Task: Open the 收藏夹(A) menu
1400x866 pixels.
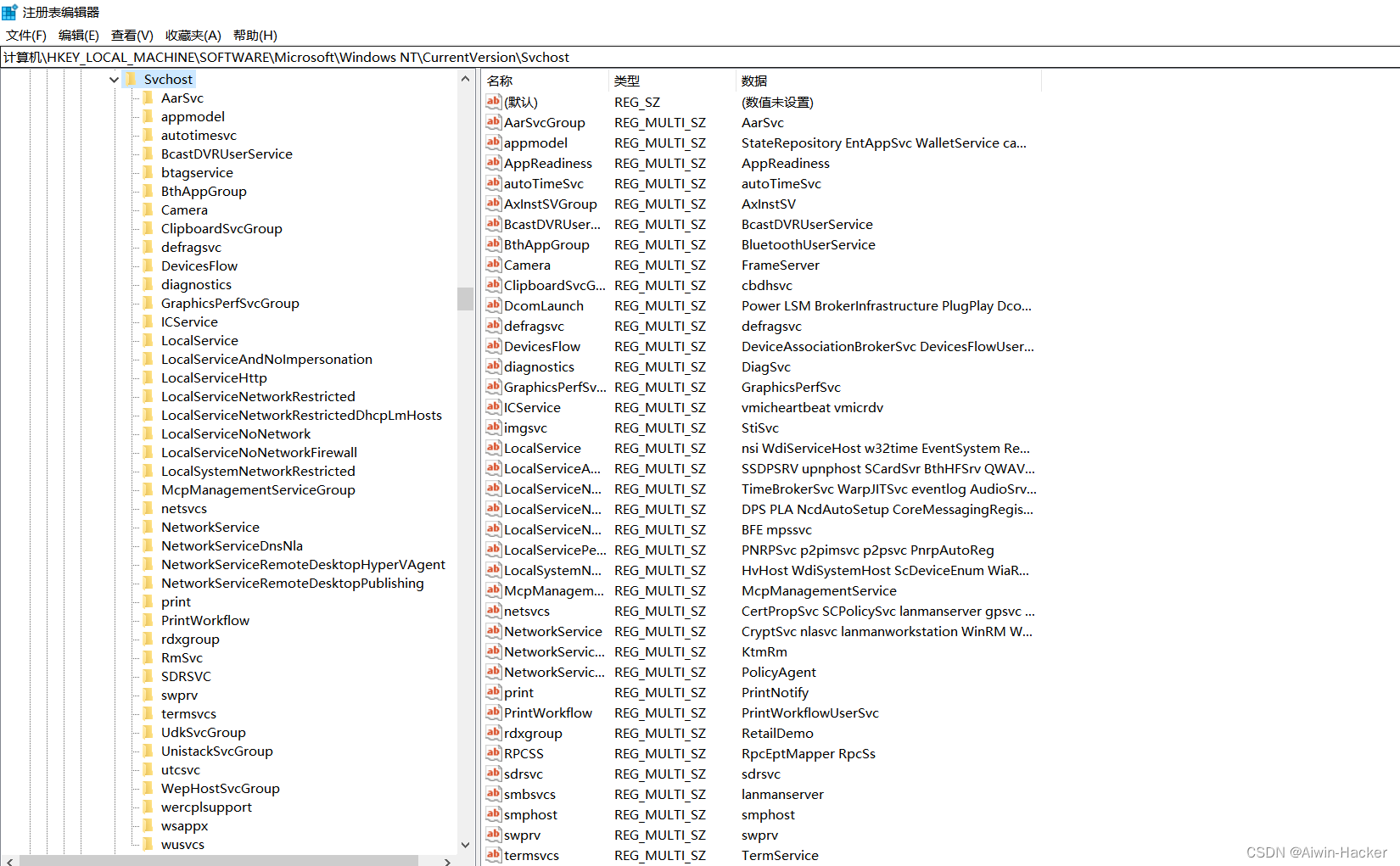Action: pos(193,36)
